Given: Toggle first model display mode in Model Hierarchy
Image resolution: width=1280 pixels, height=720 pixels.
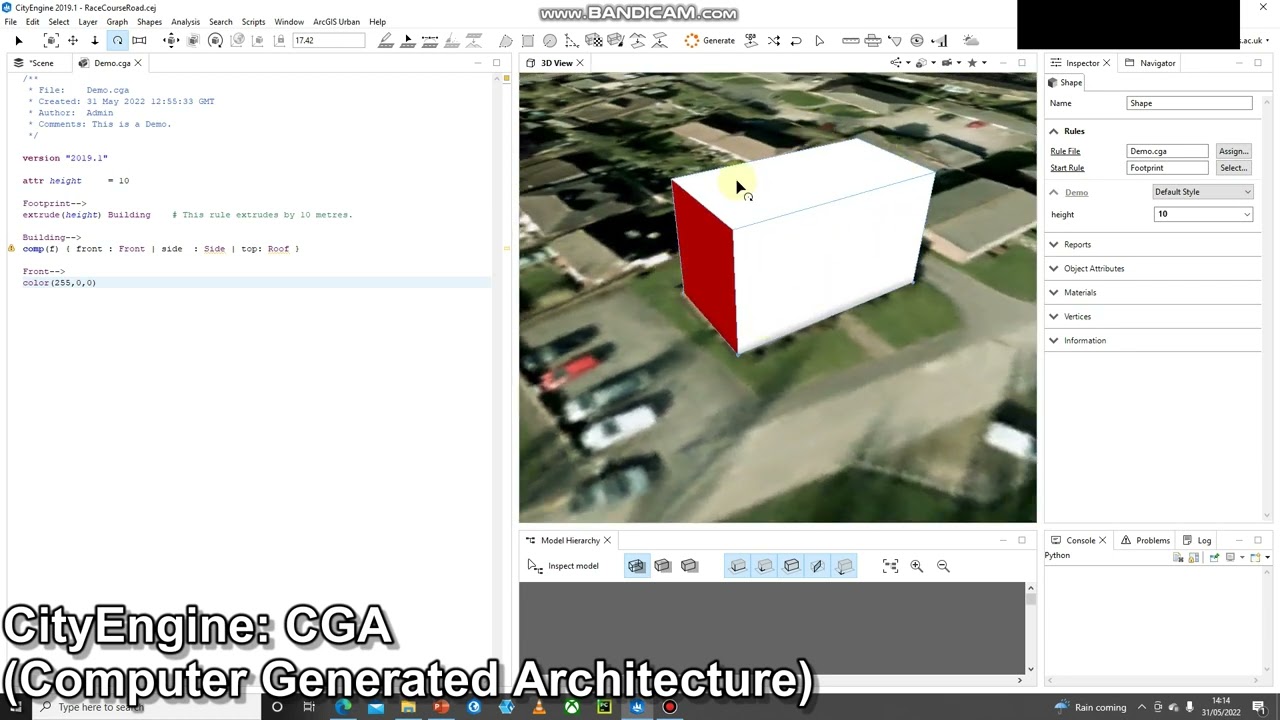Looking at the screenshot, I should point(636,566).
